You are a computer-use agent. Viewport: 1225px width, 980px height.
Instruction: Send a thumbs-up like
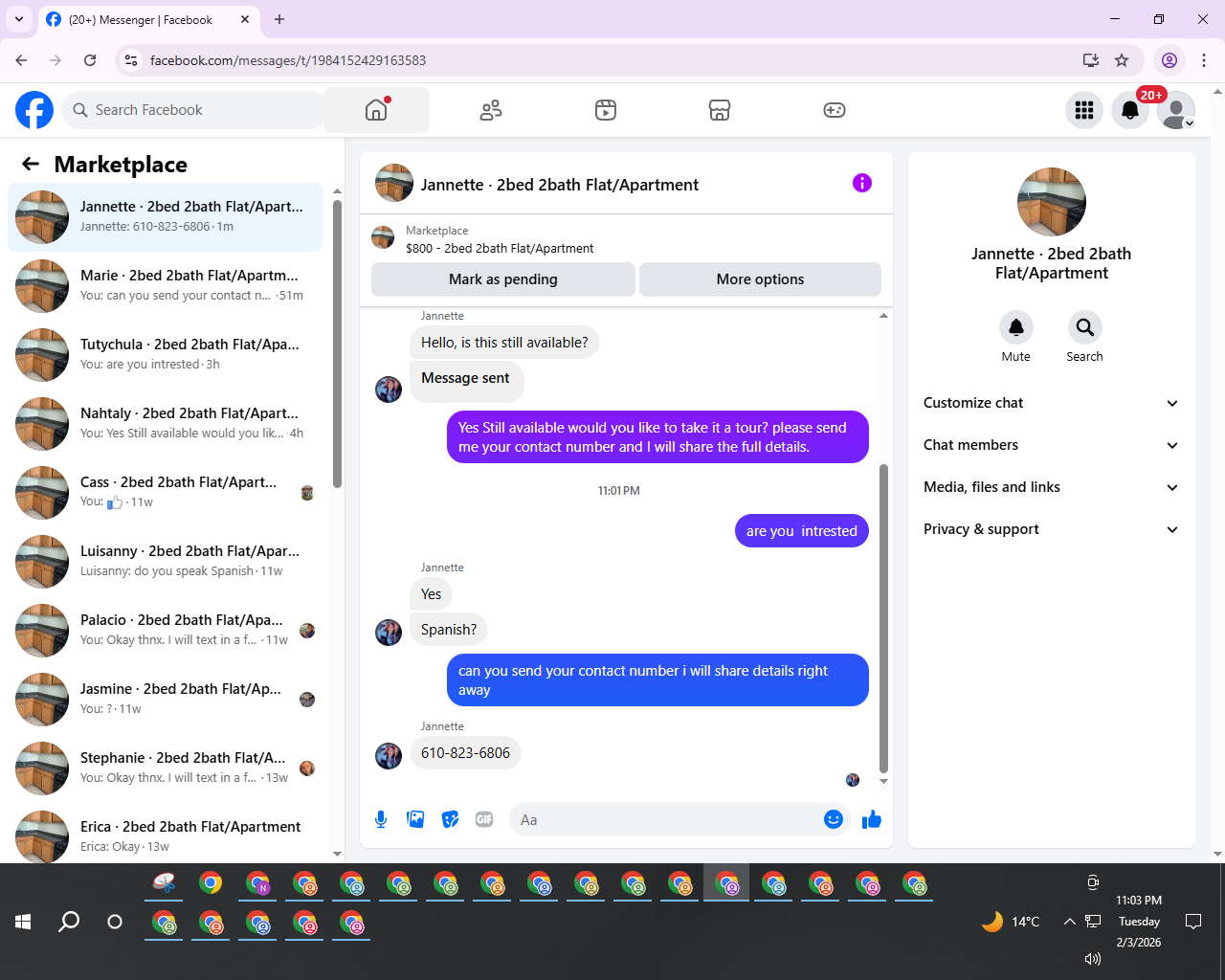pyautogui.click(x=872, y=819)
